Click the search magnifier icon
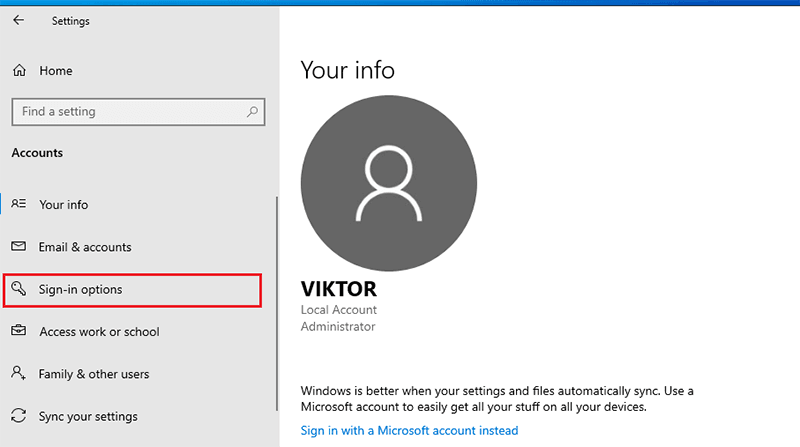Image resolution: width=800 pixels, height=447 pixels. click(x=253, y=111)
